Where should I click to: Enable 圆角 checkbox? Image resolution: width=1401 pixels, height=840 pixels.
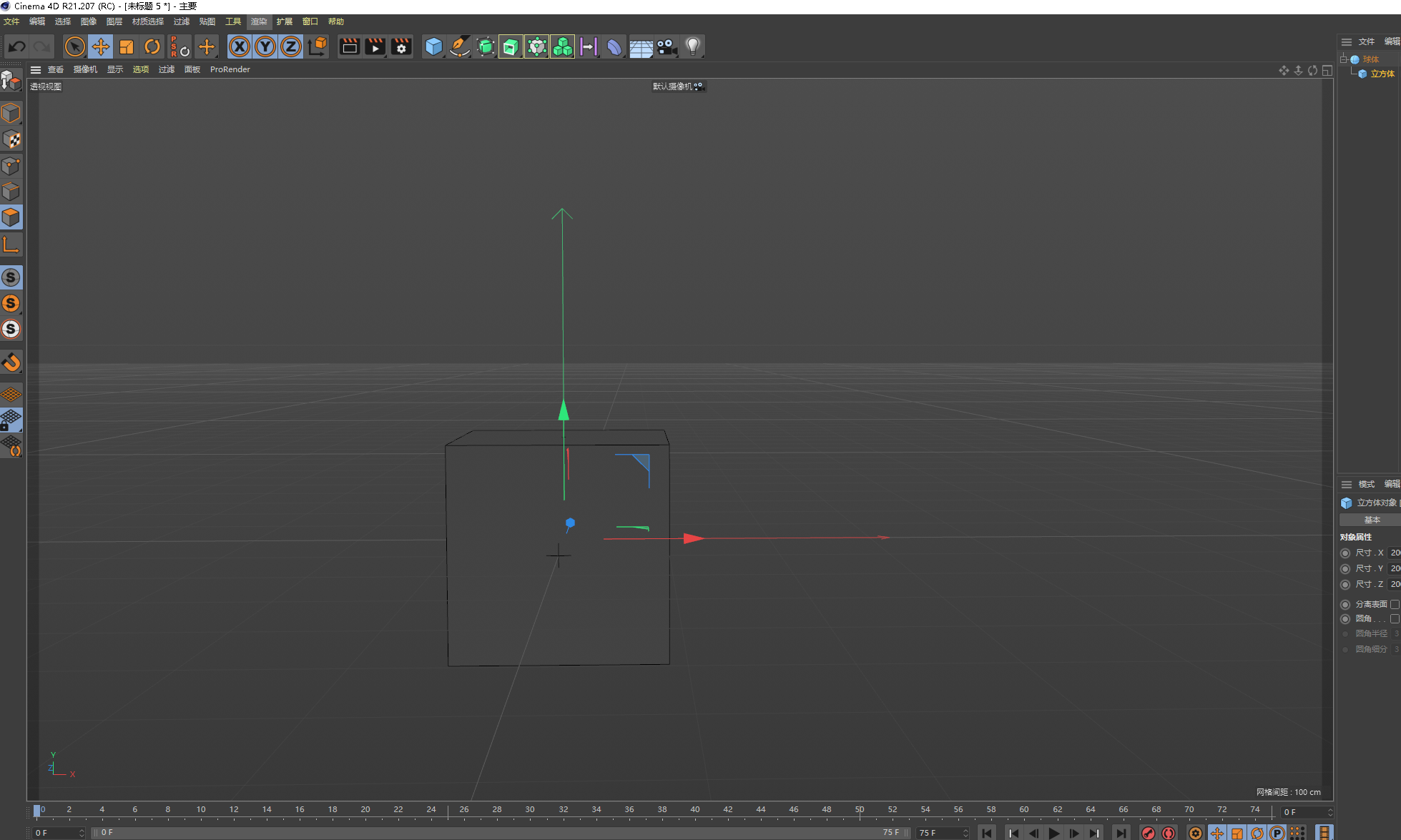[x=1395, y=618]
